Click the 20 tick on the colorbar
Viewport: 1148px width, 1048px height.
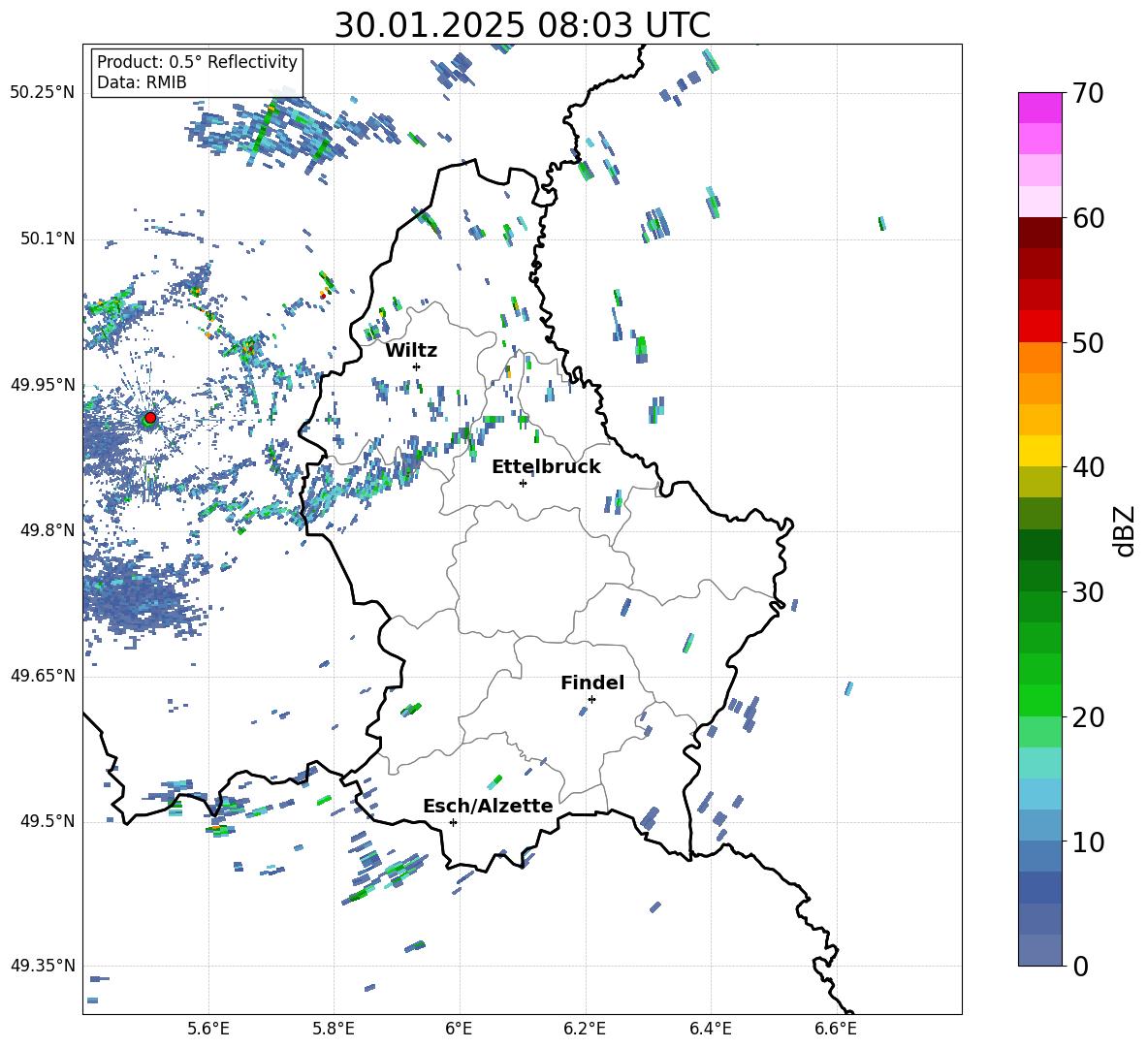click(x=1087, y=716)
